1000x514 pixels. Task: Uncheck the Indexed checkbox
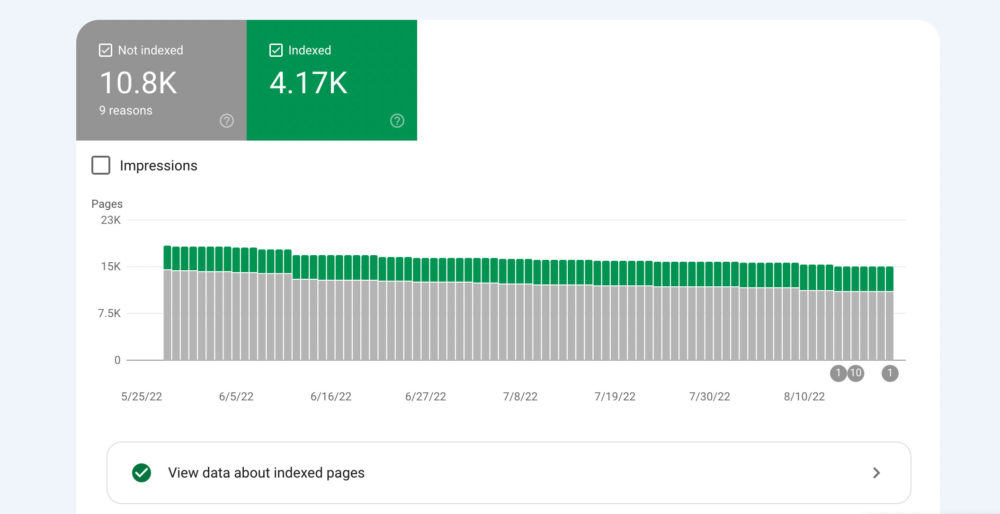(x=276, y=50)
